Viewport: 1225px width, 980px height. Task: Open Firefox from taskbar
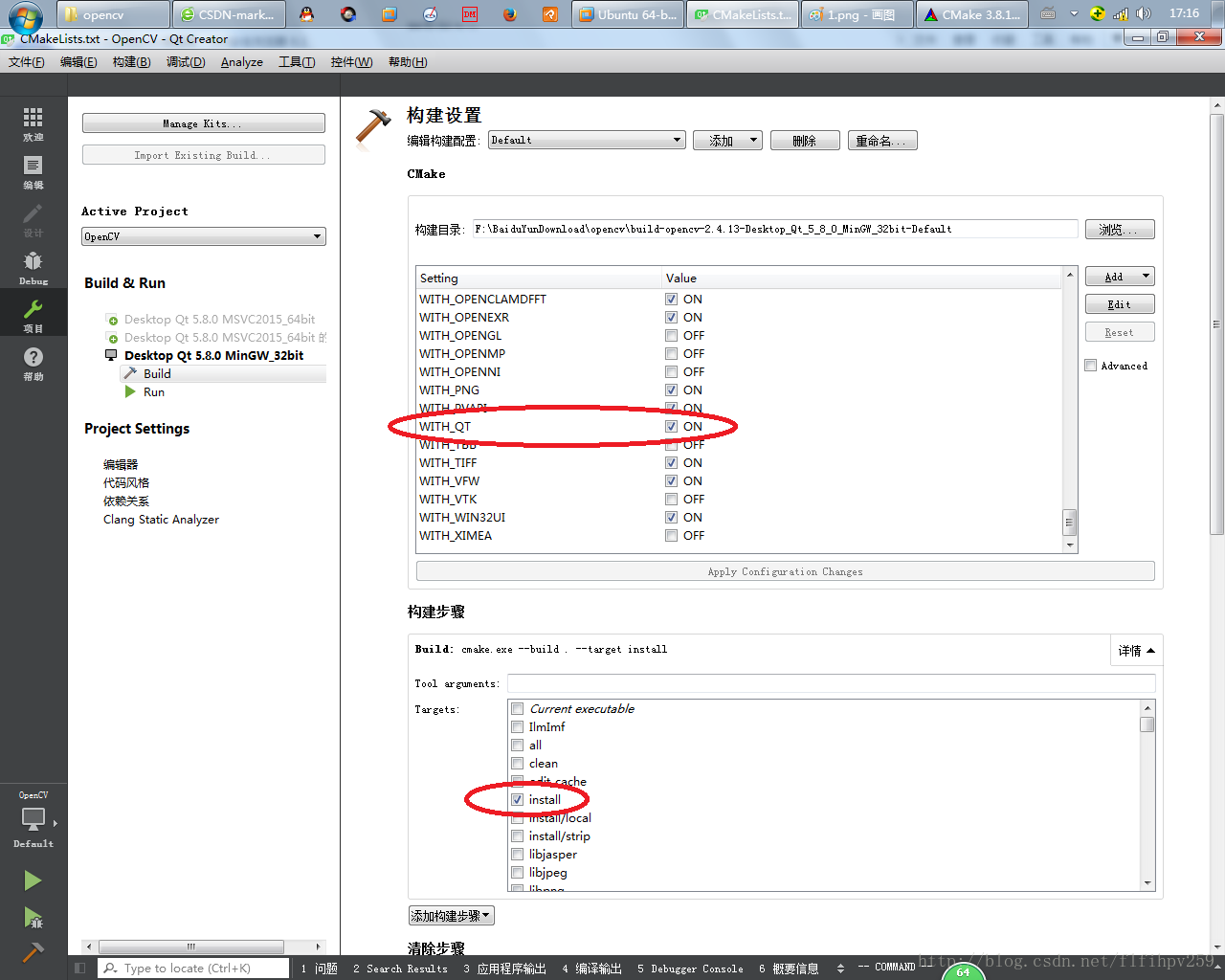point(510,14)
